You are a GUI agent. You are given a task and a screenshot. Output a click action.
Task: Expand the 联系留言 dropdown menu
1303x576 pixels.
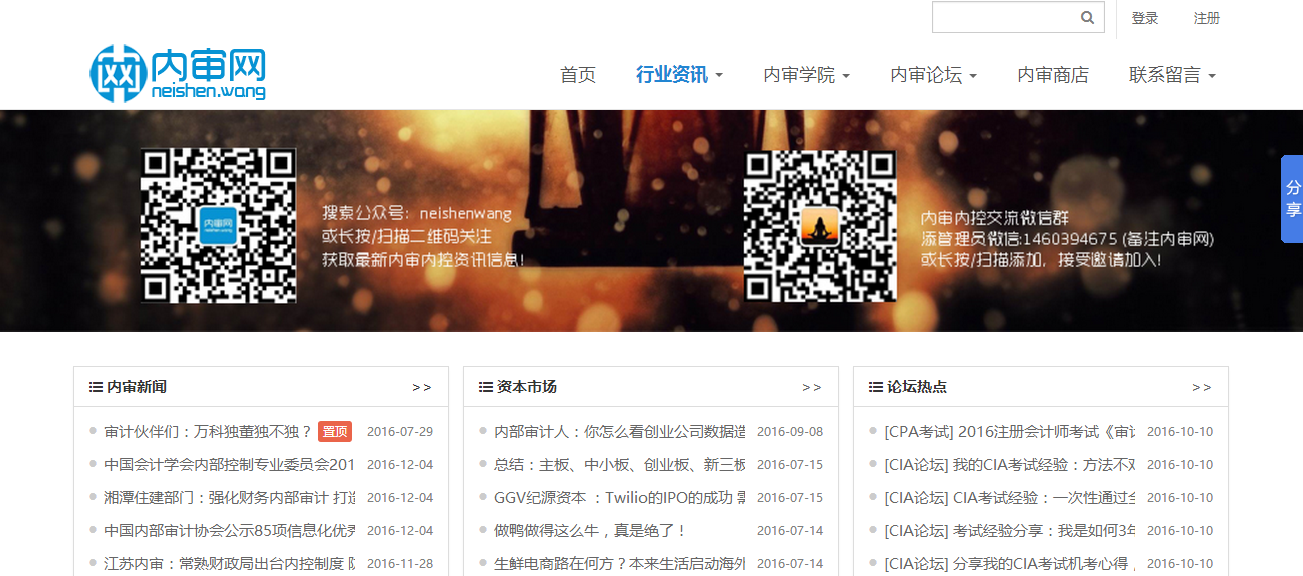[1172, 75]
